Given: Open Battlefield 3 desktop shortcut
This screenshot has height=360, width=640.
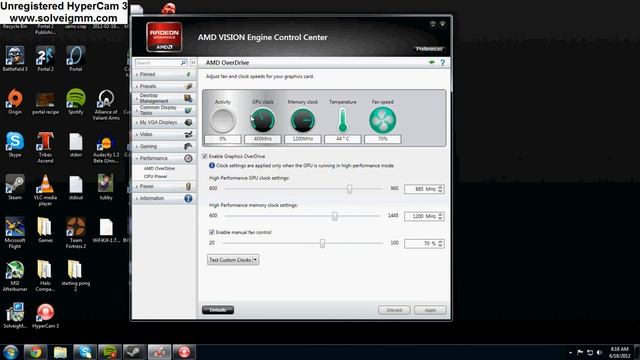Looking at the screenshot, I should [x=15, y=59].
